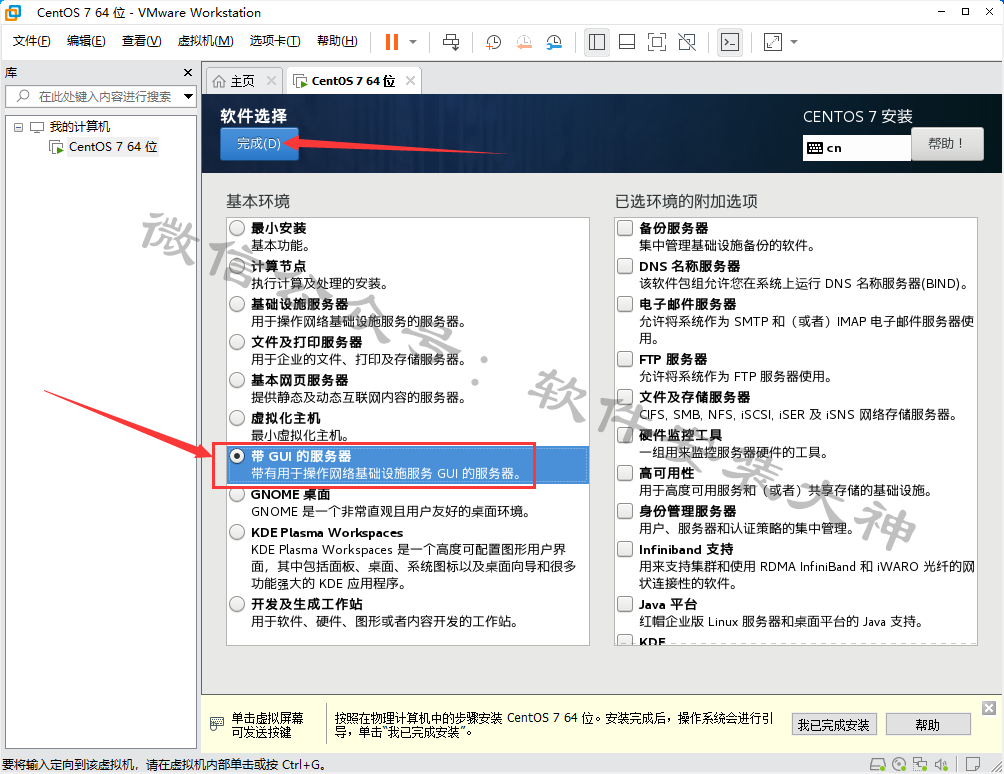Open the console view toolbar icon

pyautogui.click(x=730, y=42)
